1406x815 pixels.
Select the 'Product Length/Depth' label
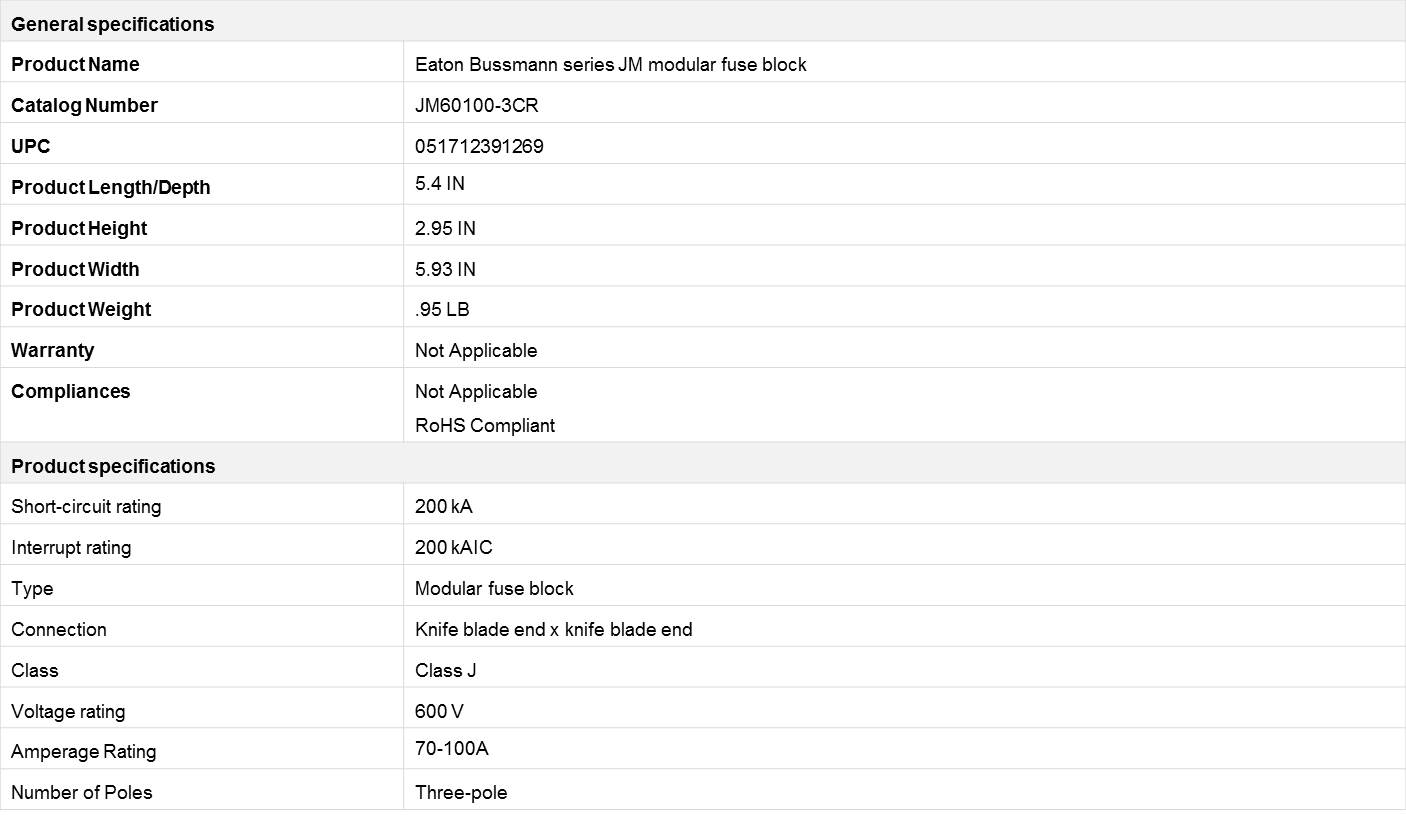pos(111,188)
